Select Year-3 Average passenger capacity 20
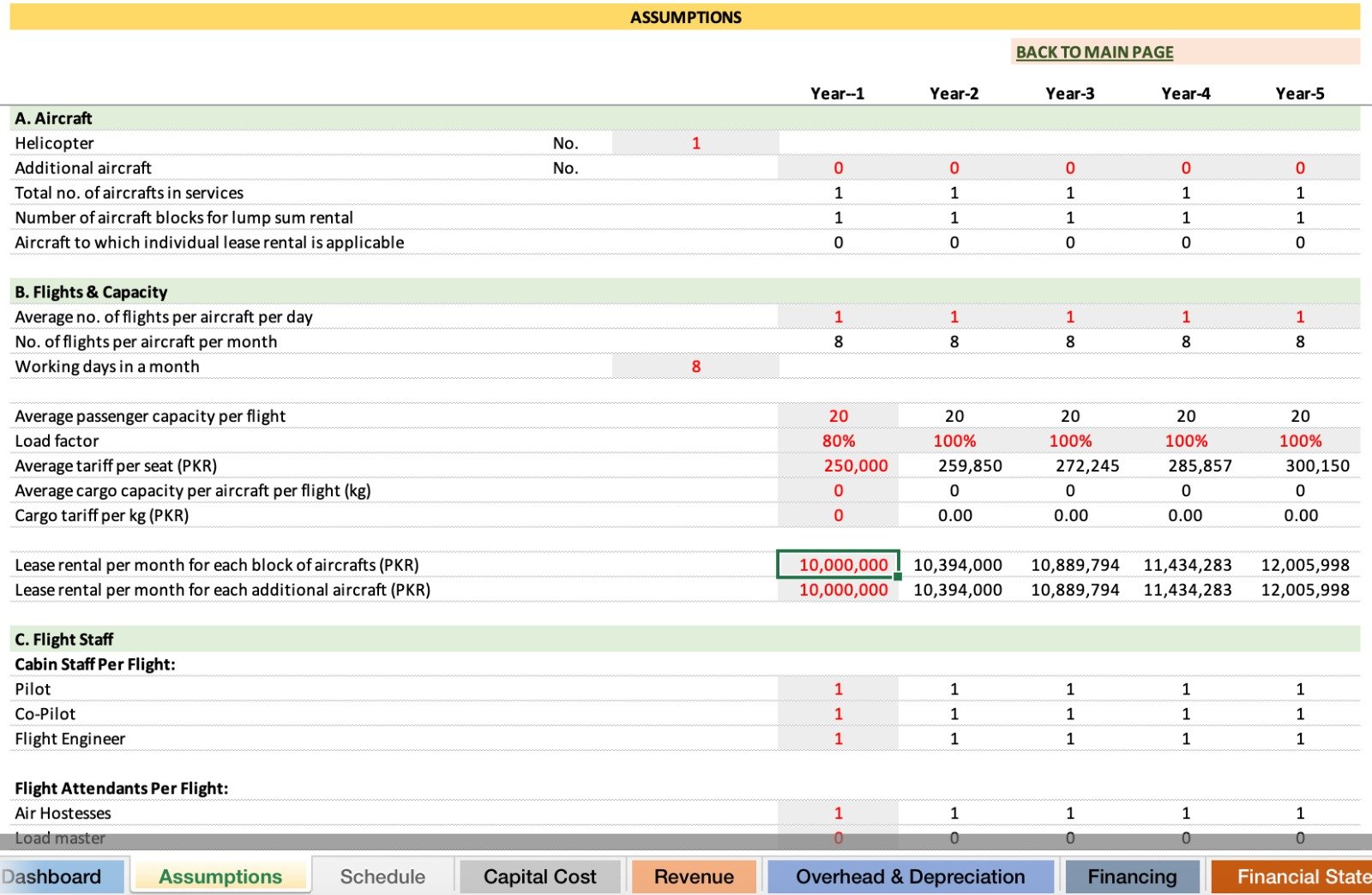Image resolution: width=1372 pixels, height=895 pixels. click(x=1070, y=416)
